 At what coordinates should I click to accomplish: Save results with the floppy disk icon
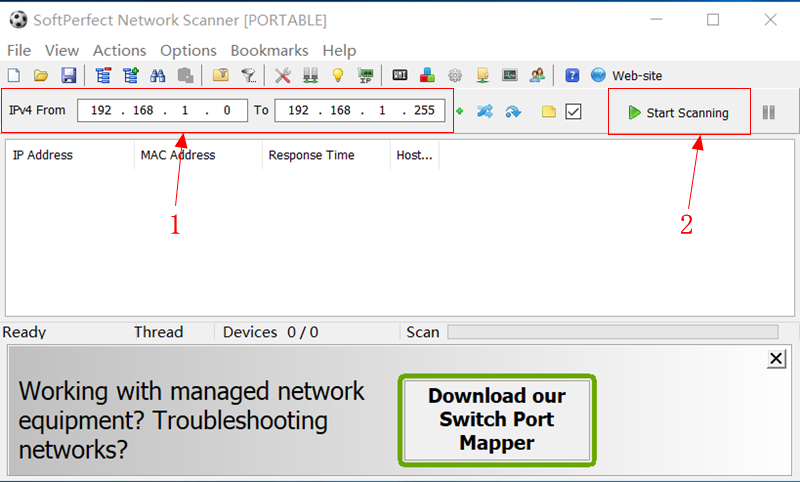pos(68,75)
